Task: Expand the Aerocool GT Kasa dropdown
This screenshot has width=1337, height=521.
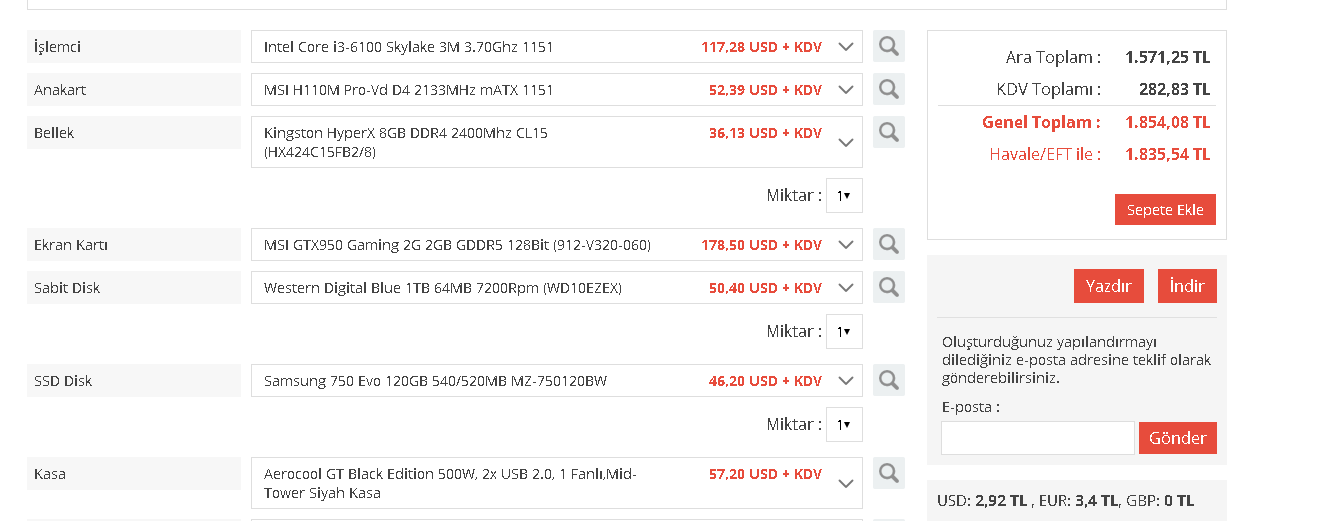Action: point(846,483)
